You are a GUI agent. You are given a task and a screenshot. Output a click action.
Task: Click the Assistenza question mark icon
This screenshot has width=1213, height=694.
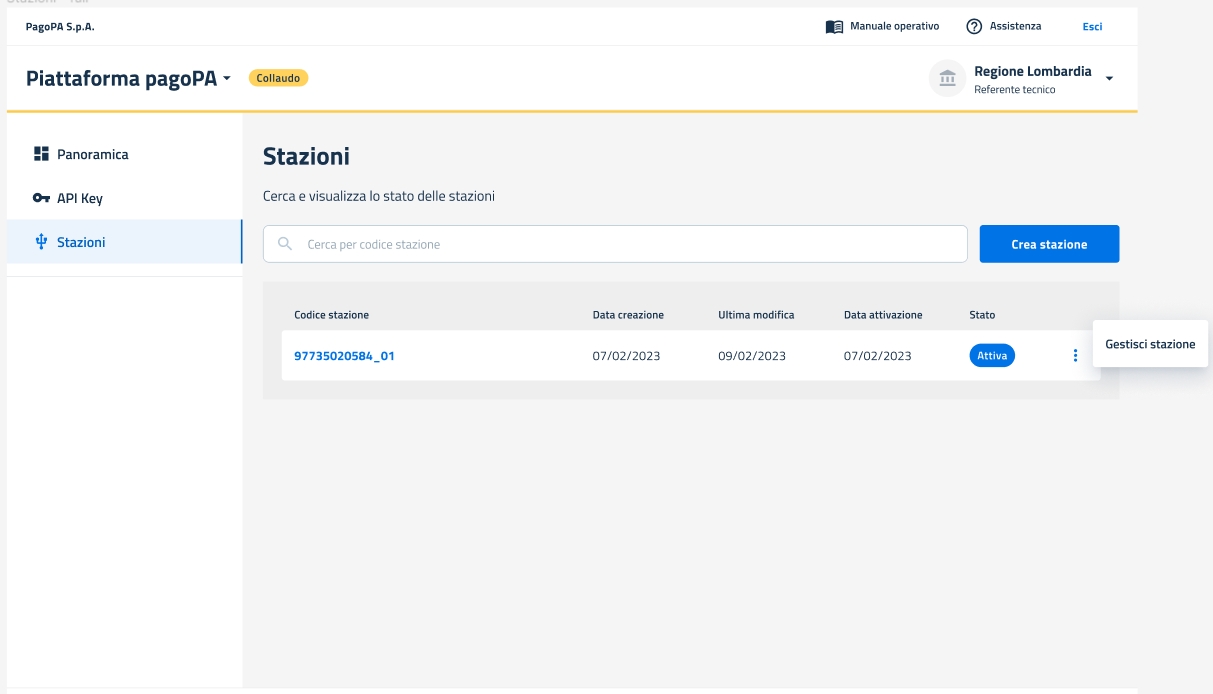tap(974, 27)
